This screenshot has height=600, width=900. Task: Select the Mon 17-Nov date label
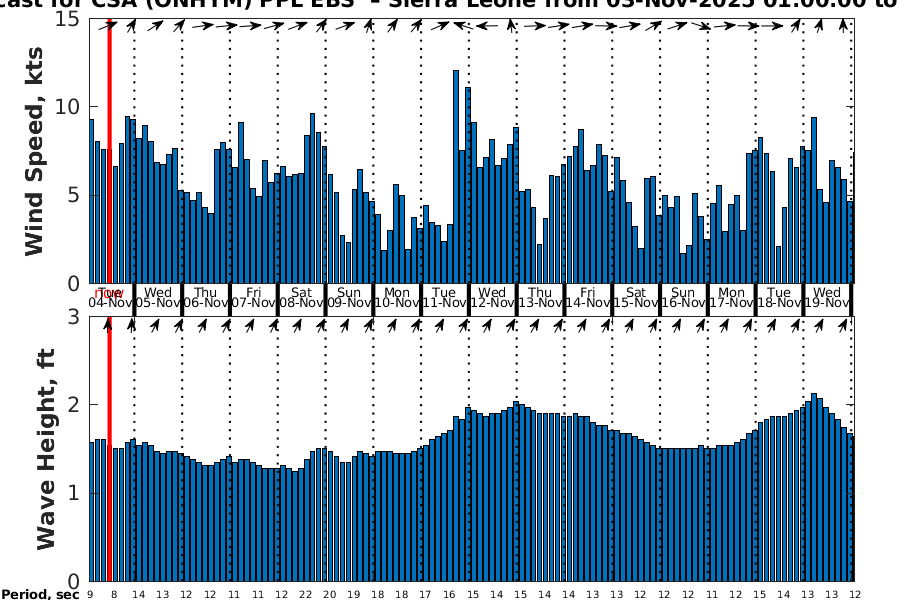[732, 298]
